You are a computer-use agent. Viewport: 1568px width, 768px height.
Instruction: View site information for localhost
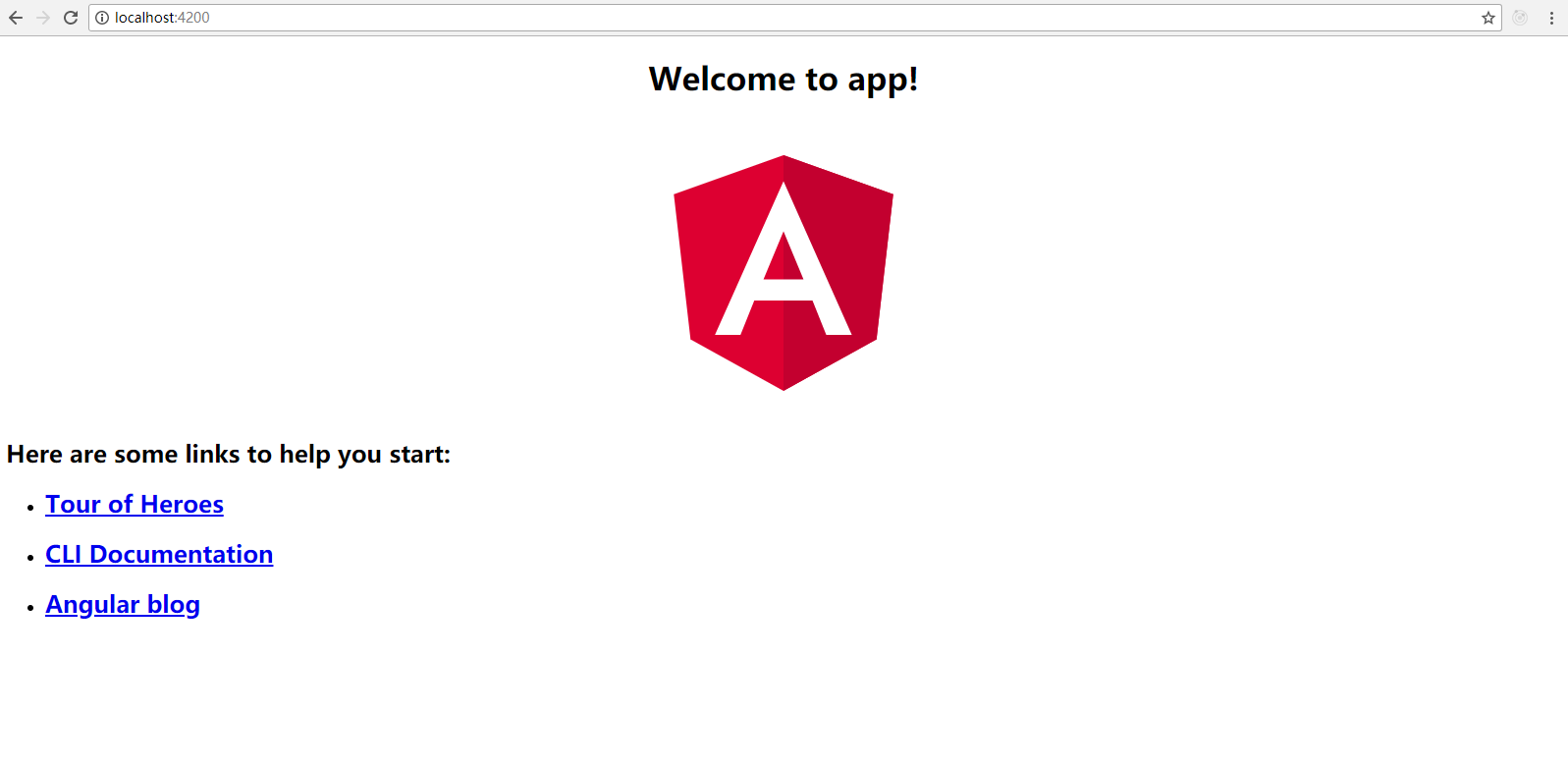tap(102, 18)
